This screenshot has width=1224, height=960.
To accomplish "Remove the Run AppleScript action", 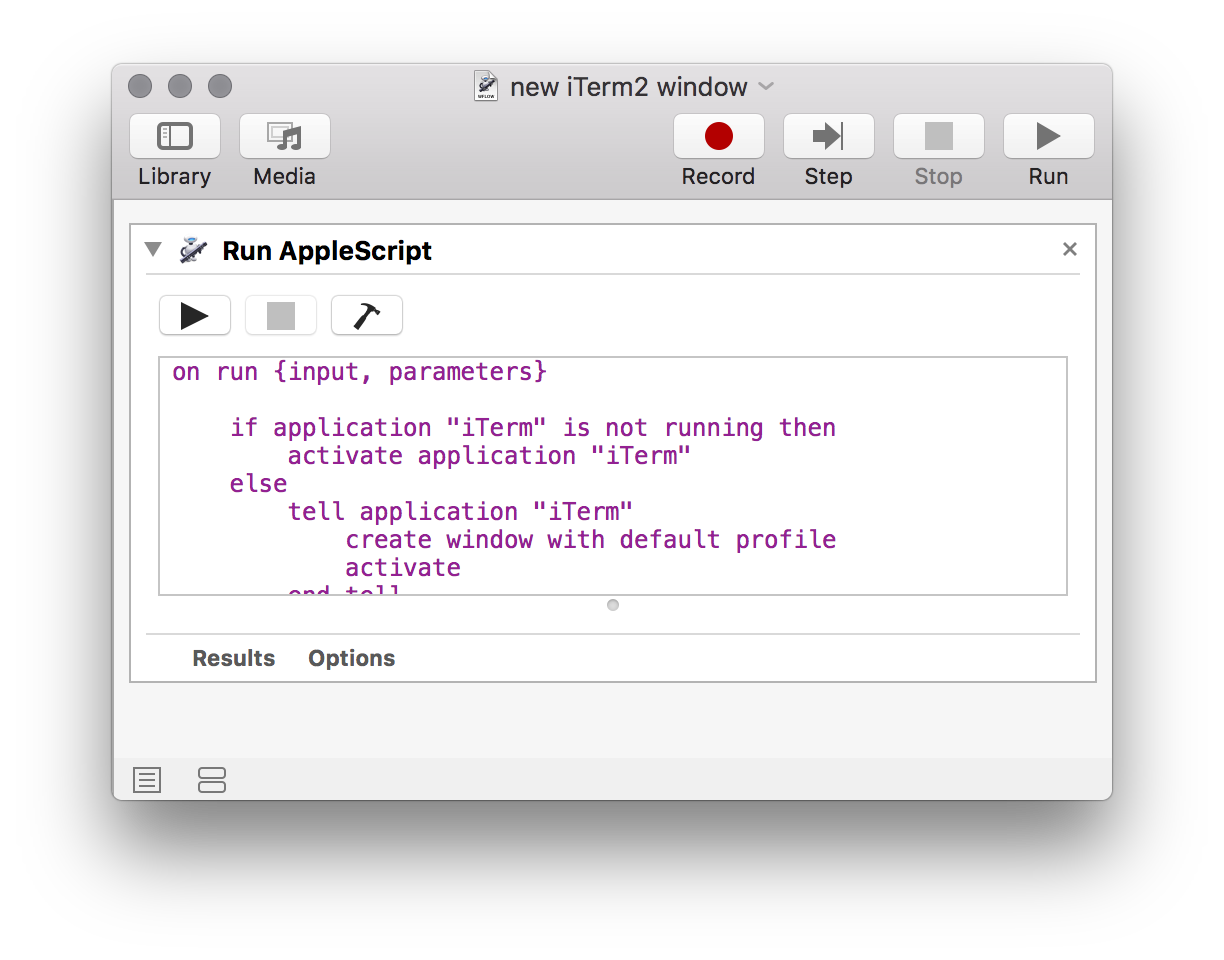I will click(1070, 249).
